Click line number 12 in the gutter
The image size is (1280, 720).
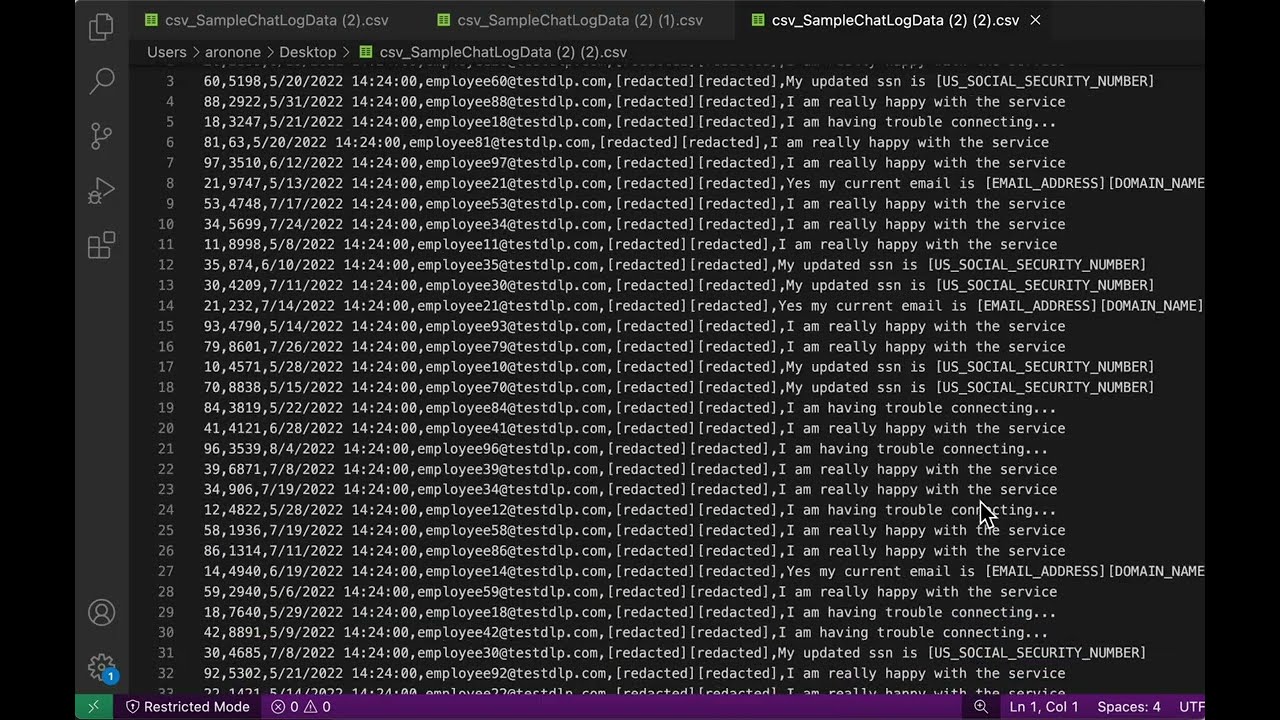(165, 265)
